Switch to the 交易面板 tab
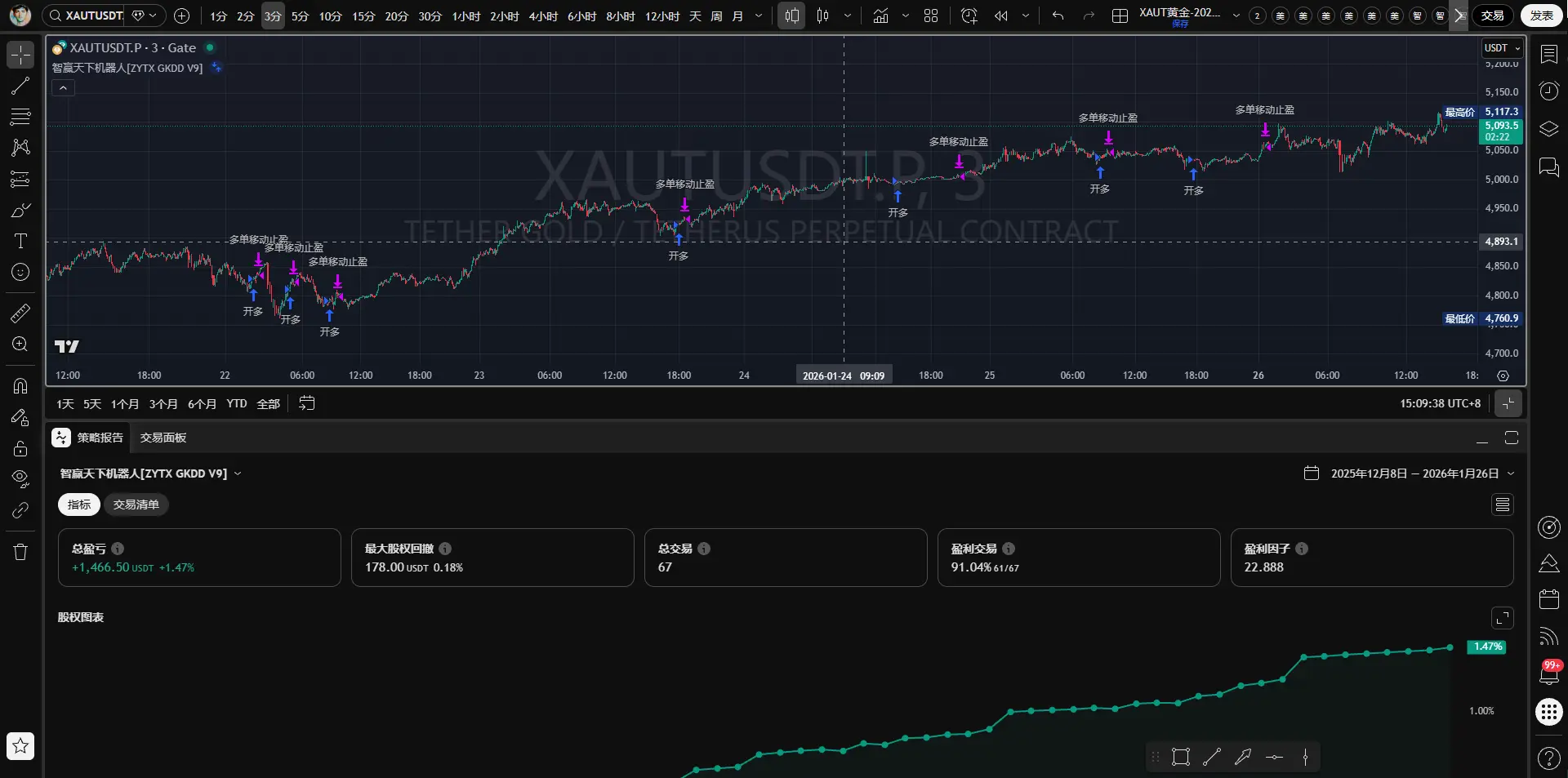This screenshot has width=1568, height=778. (163, 438)
